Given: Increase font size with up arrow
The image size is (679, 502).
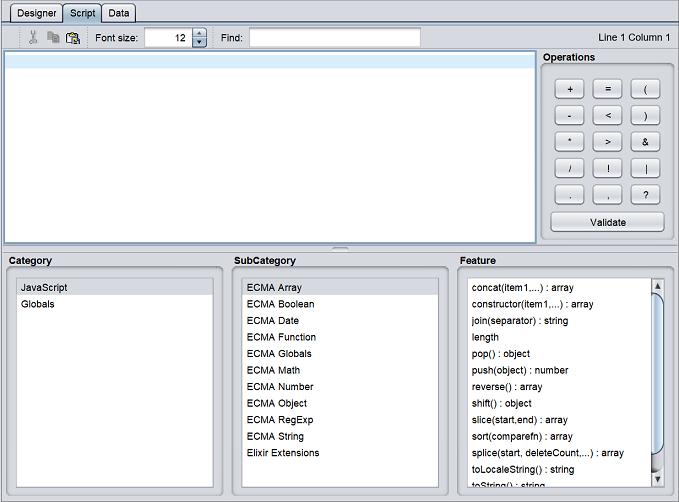Looking at the screenshot, I should [199, 33].
